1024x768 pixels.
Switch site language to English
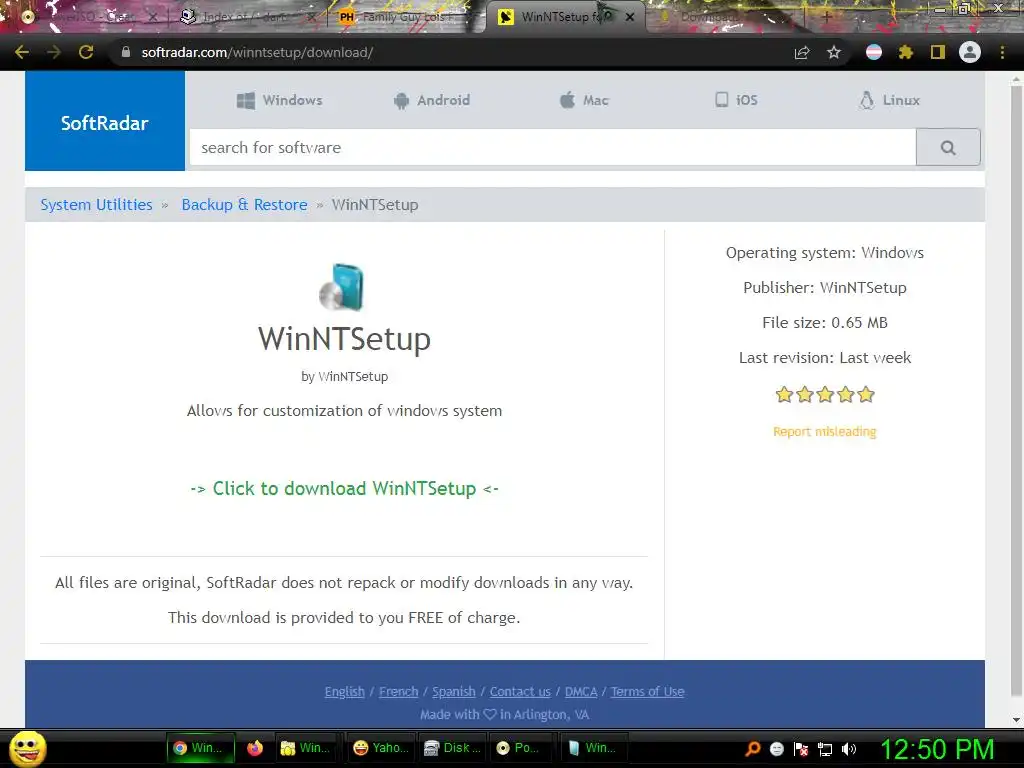click(x=344, y=692)
